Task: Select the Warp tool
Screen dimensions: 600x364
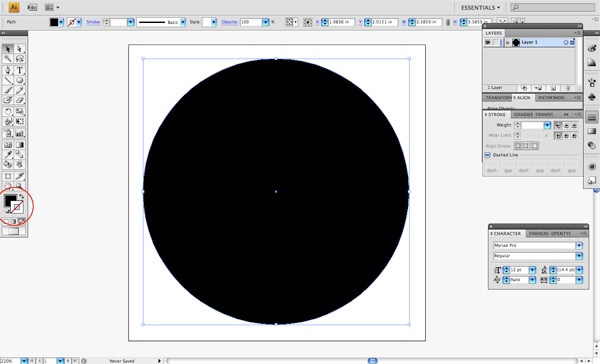Action: tap(8, 121)
